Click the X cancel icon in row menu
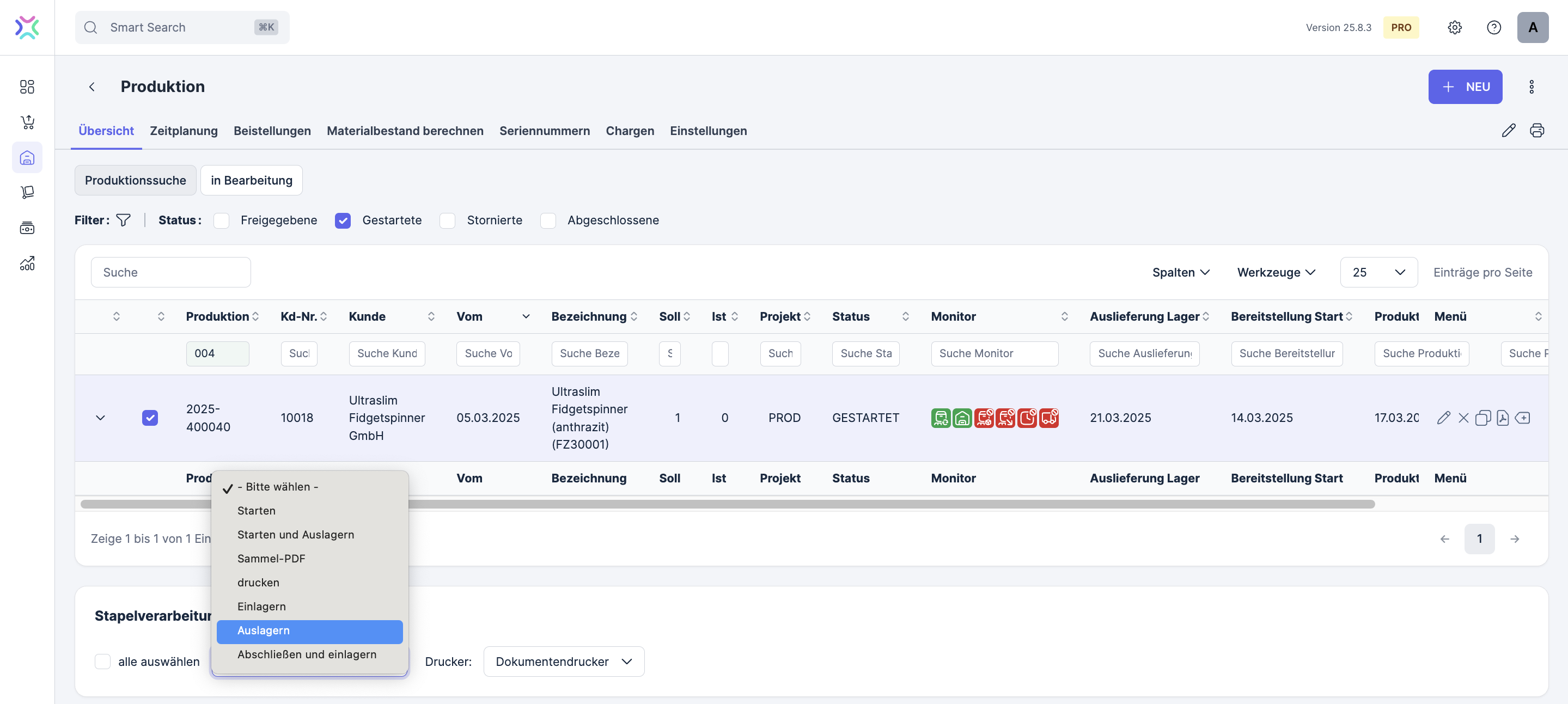The height and width of the screenshot is (704, 1568). pos(1463,418)
